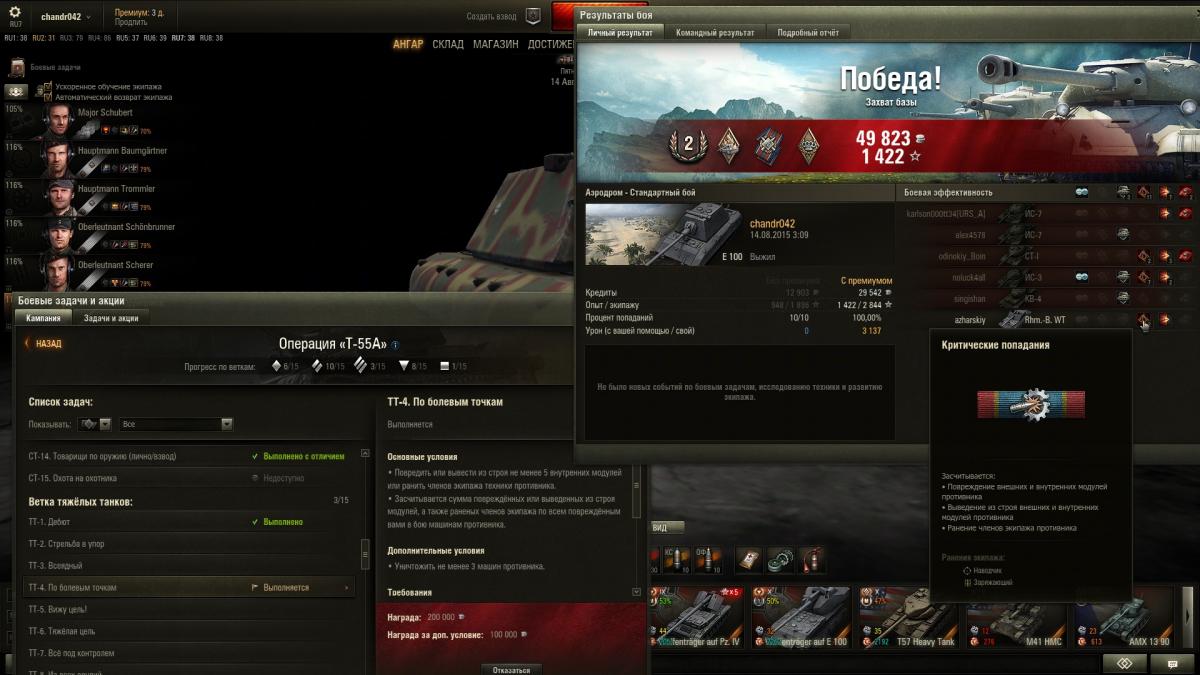Select AMX 13 90 in tank carousel
Screen dimensions: 1200x675
(1123, 618)
